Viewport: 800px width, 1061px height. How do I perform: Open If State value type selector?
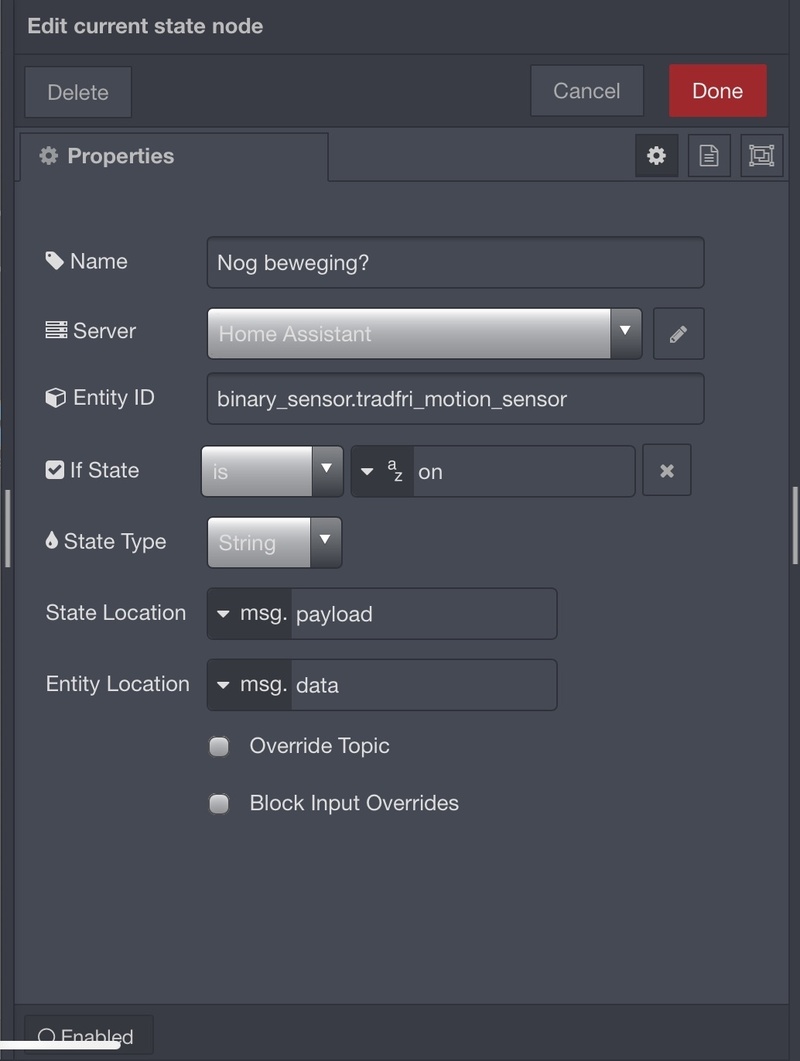coord(381,471)
